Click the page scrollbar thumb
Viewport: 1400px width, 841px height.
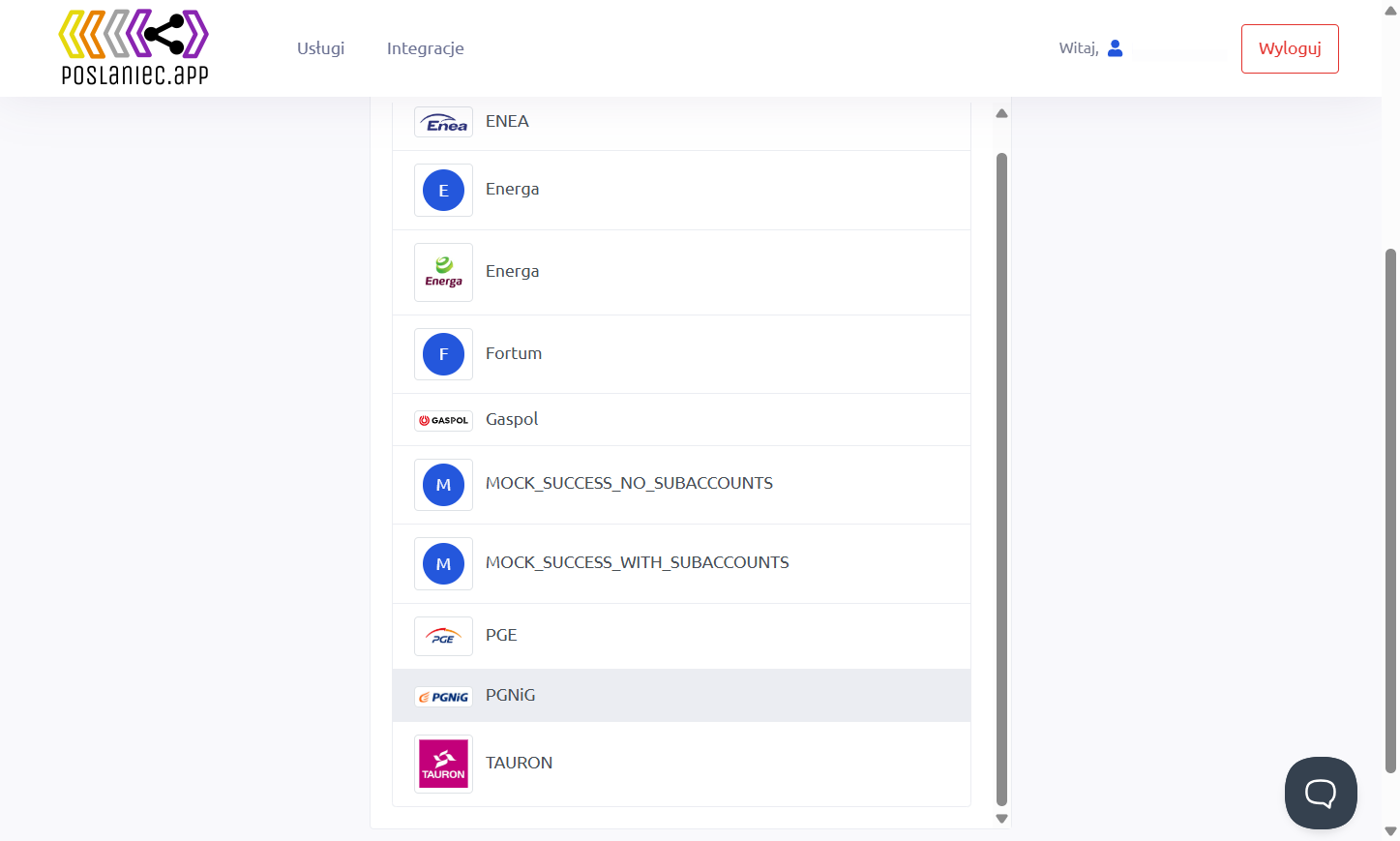1390,511
